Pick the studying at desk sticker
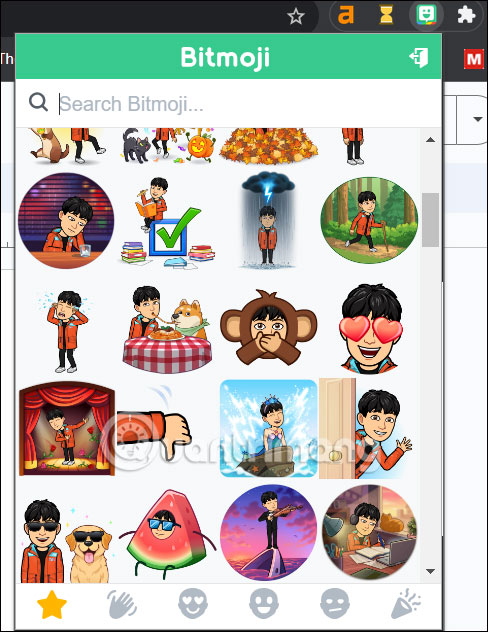The height and width of the screenshot is (632, 488). pyautogui.click(x=370, y=532)
